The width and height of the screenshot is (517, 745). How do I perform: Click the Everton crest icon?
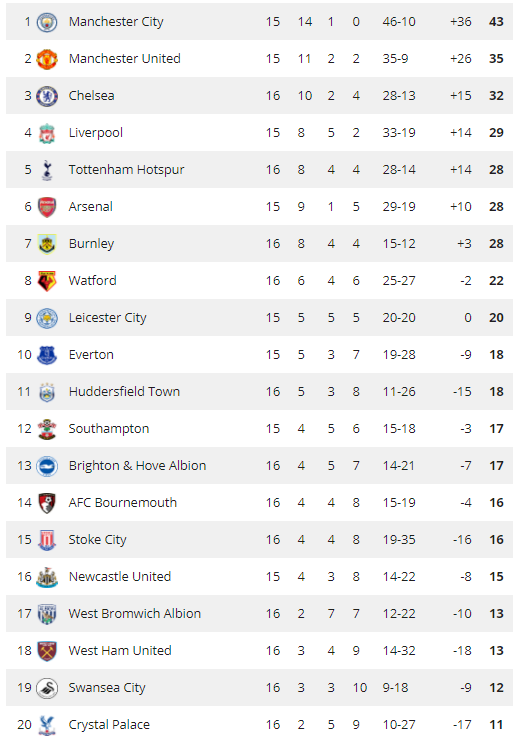tap(47, 355)
